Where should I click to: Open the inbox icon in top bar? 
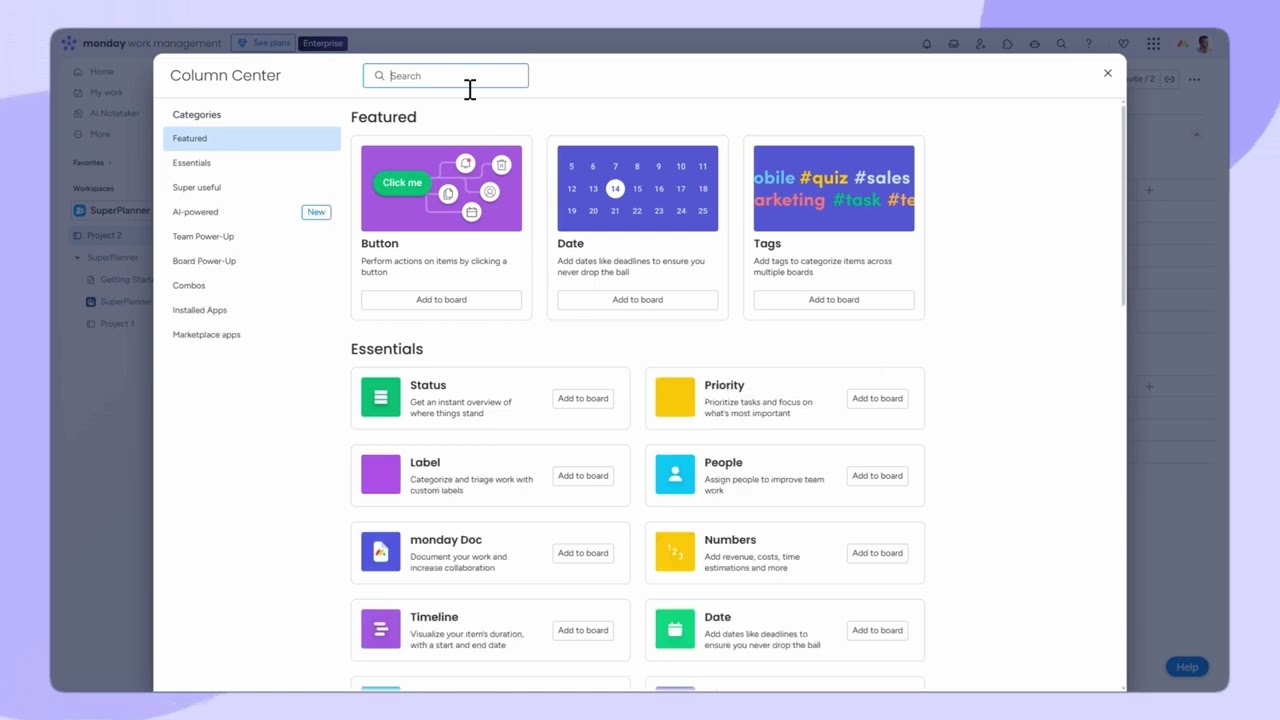pos(953,44)
